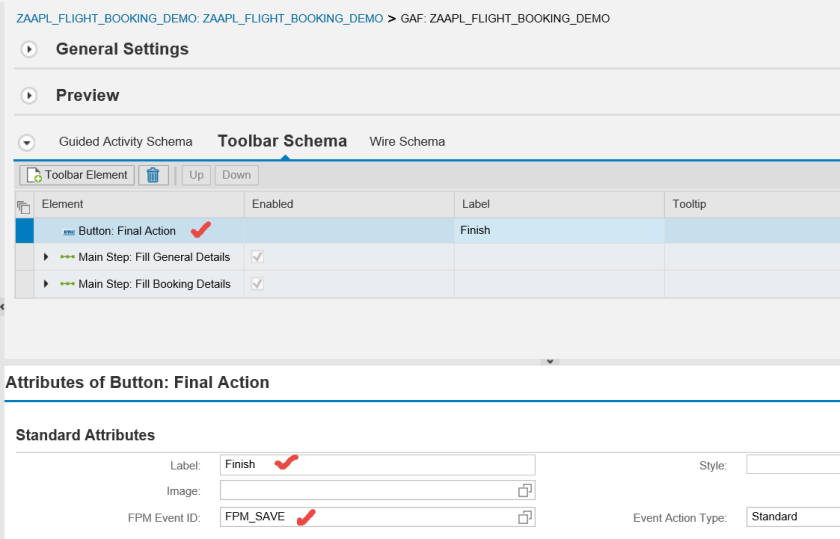Click the Fill General Details step icon

tap(68, 257)
